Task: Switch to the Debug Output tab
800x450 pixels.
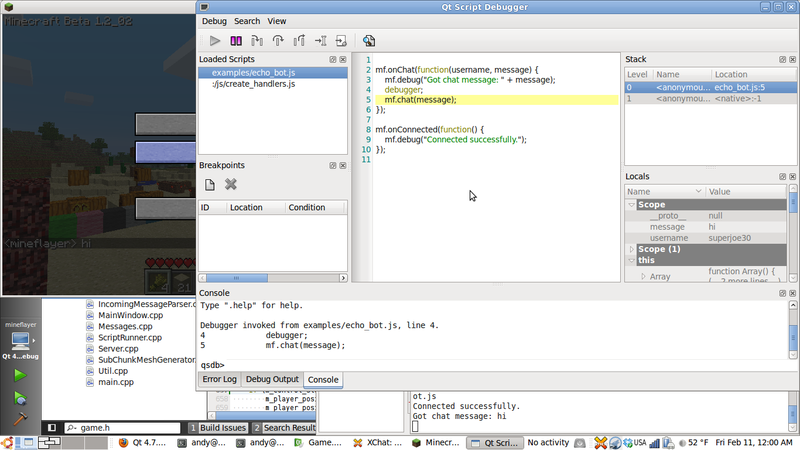Action: 272,380
